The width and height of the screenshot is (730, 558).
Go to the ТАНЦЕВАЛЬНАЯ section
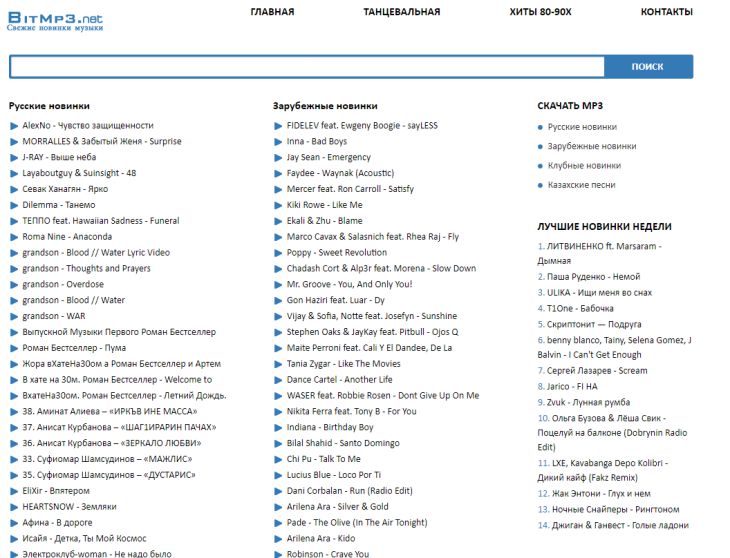[401, 12]
